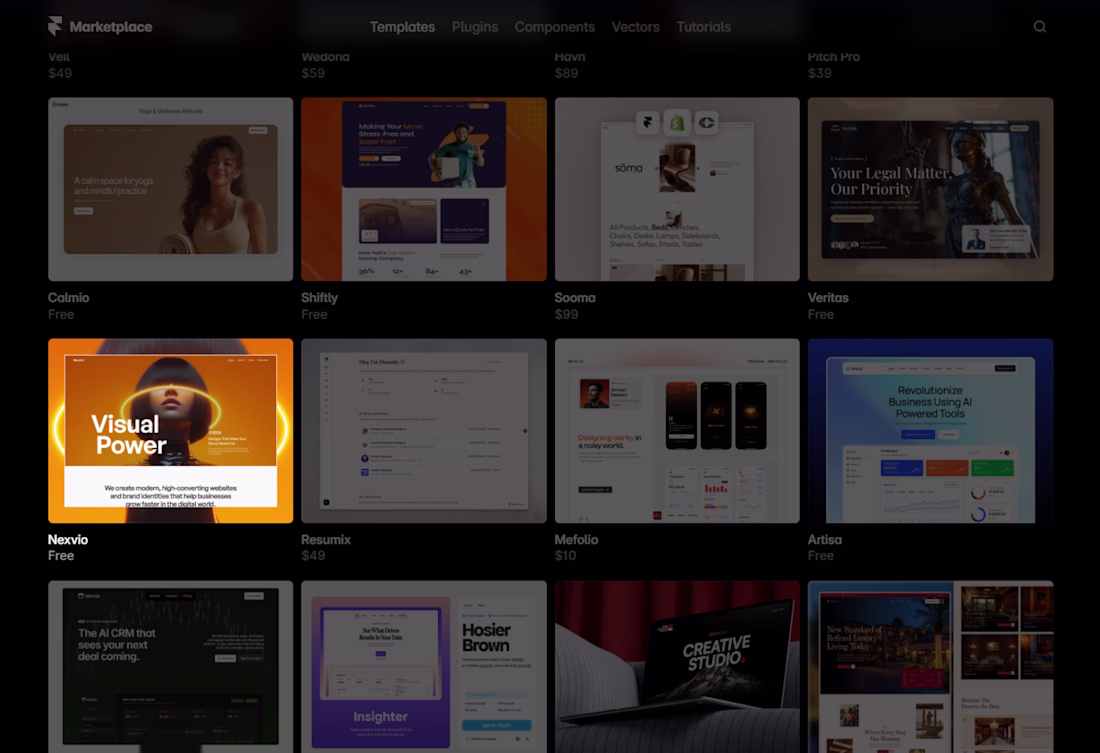Viewport: 1100px width, 753px height.
Task: Click the Resumix template title
Action: (x=326, y=540)
